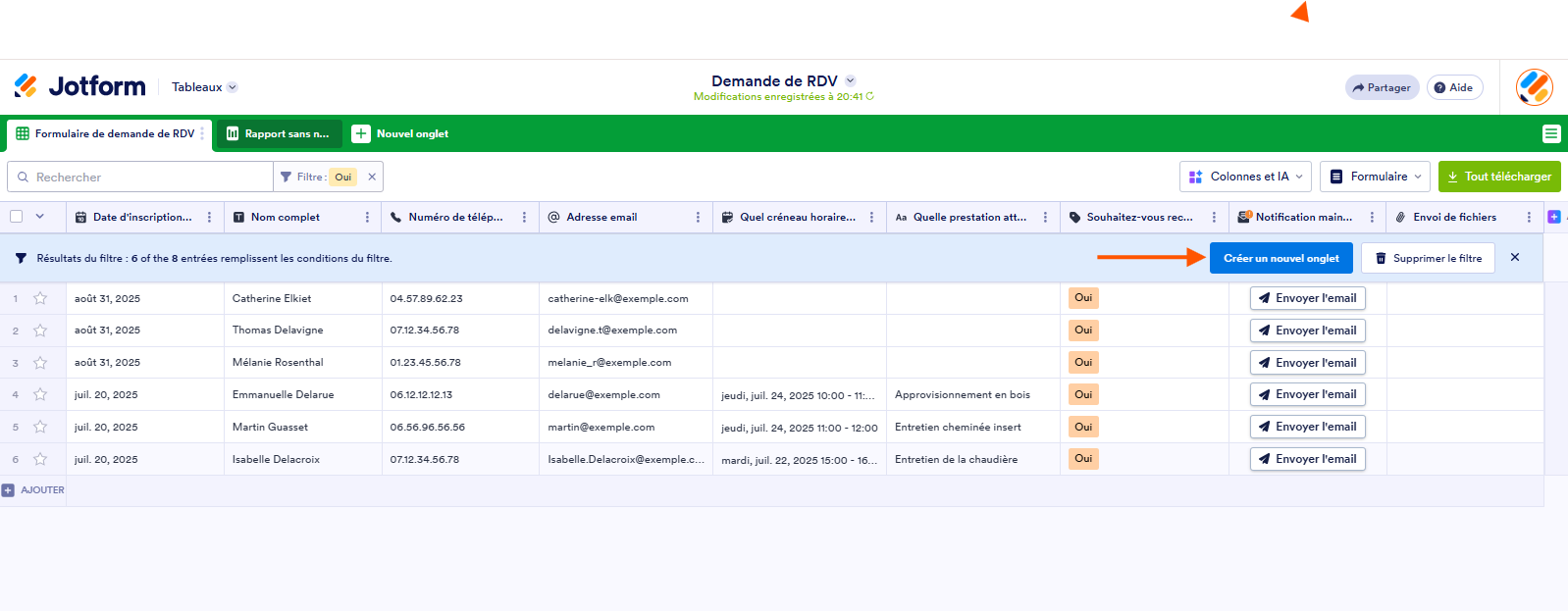1568x611 pixels.
Task: Close the filter results banner
Action: [x=1515, y=257]
